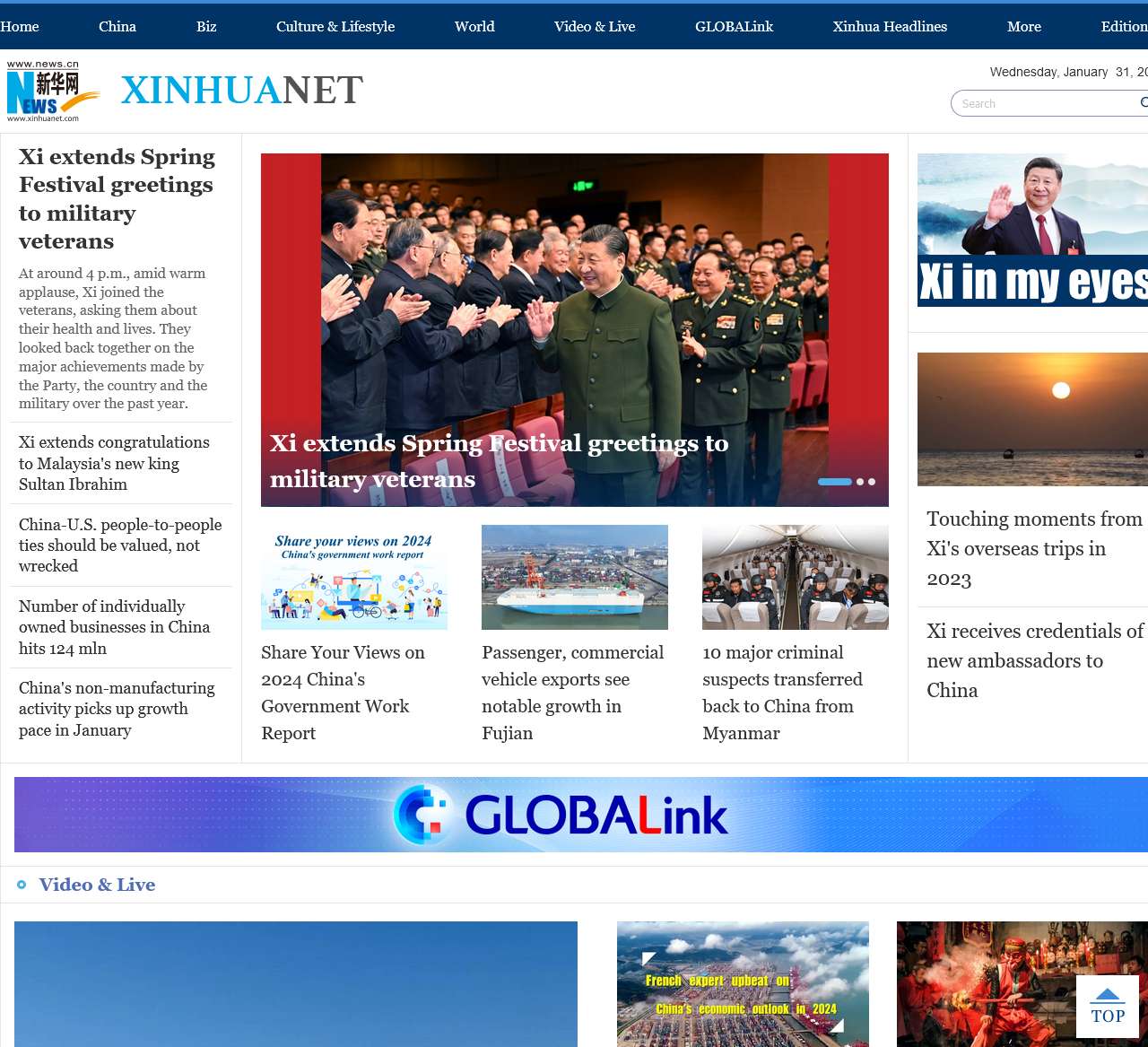Go to Xinhua Headlines menu
The width and height of the screenshot is (1148, 1047).
[890, 26]
